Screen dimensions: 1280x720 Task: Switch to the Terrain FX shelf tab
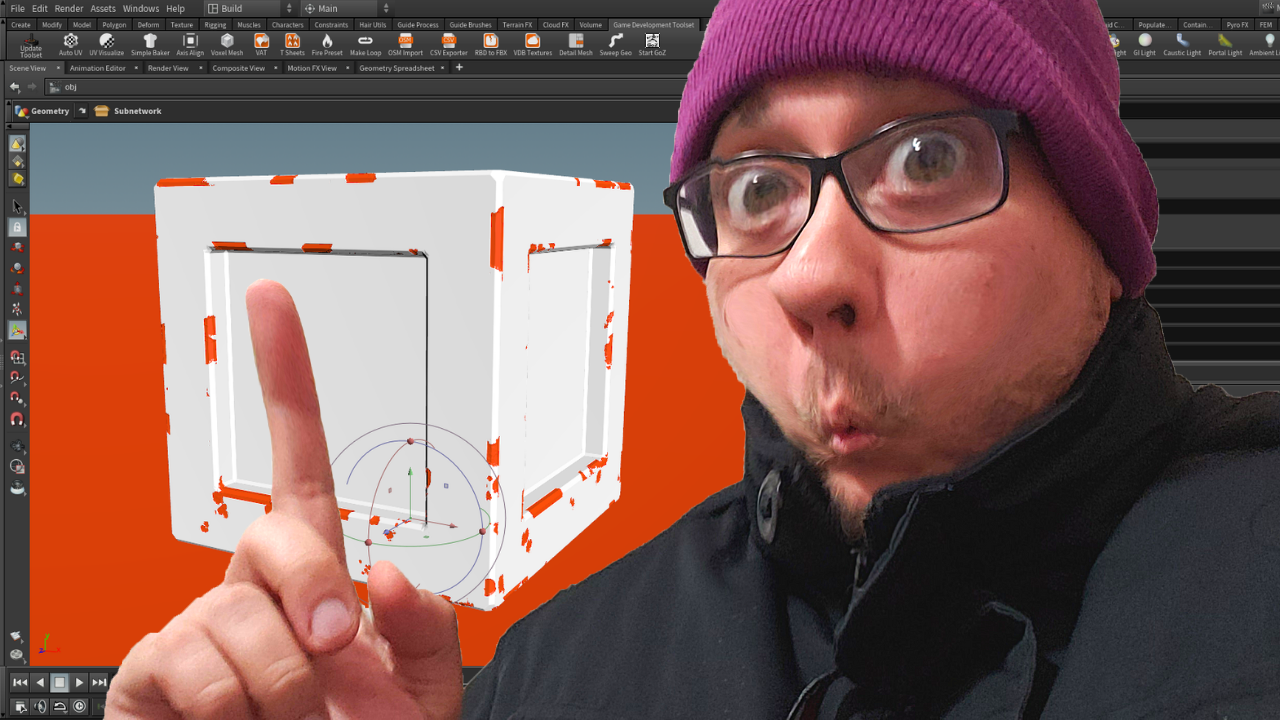click(x=517, y=24)
